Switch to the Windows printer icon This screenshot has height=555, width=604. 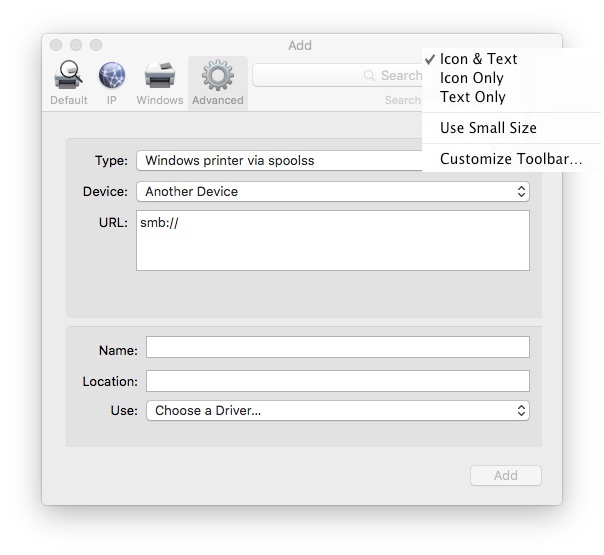(x=160, y=78)
